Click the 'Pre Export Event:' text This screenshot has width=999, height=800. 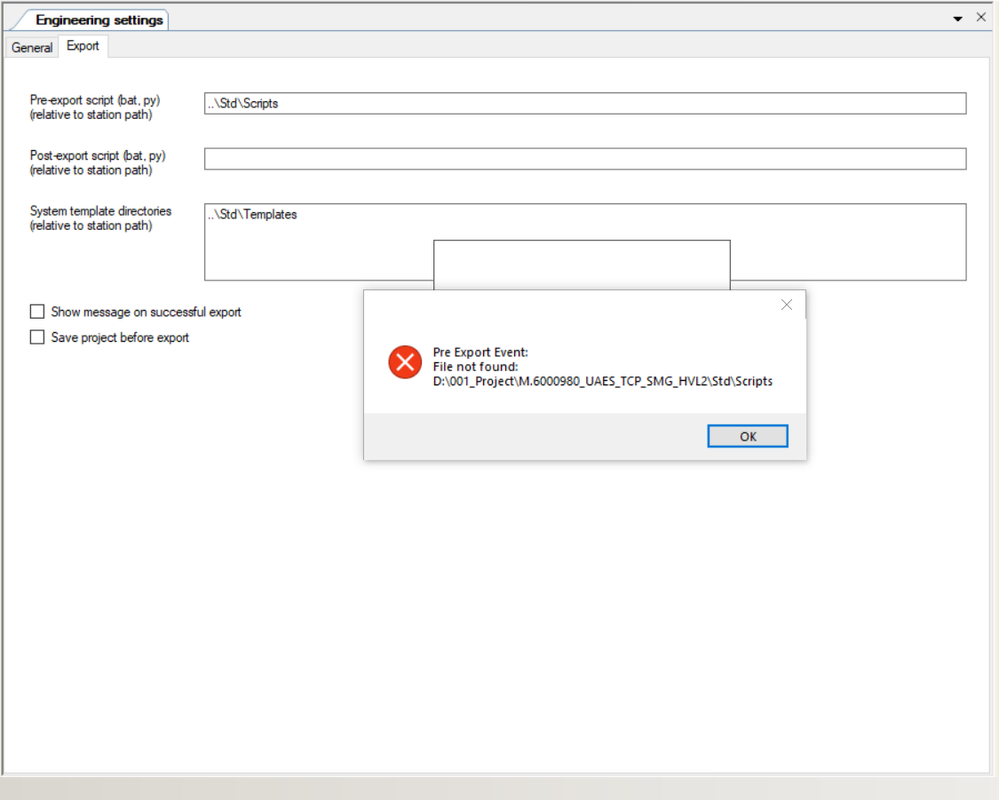click(480, 352)
